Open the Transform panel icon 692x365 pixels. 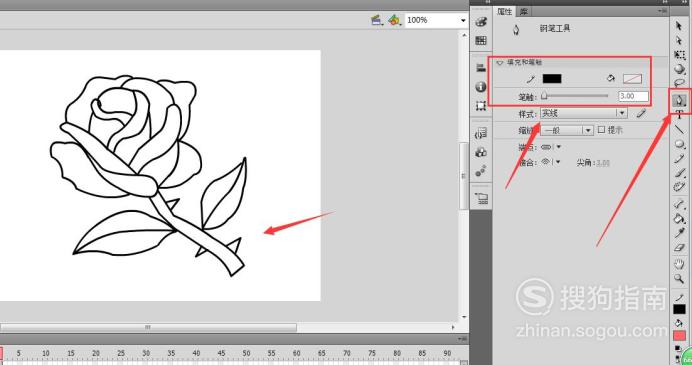481,105
